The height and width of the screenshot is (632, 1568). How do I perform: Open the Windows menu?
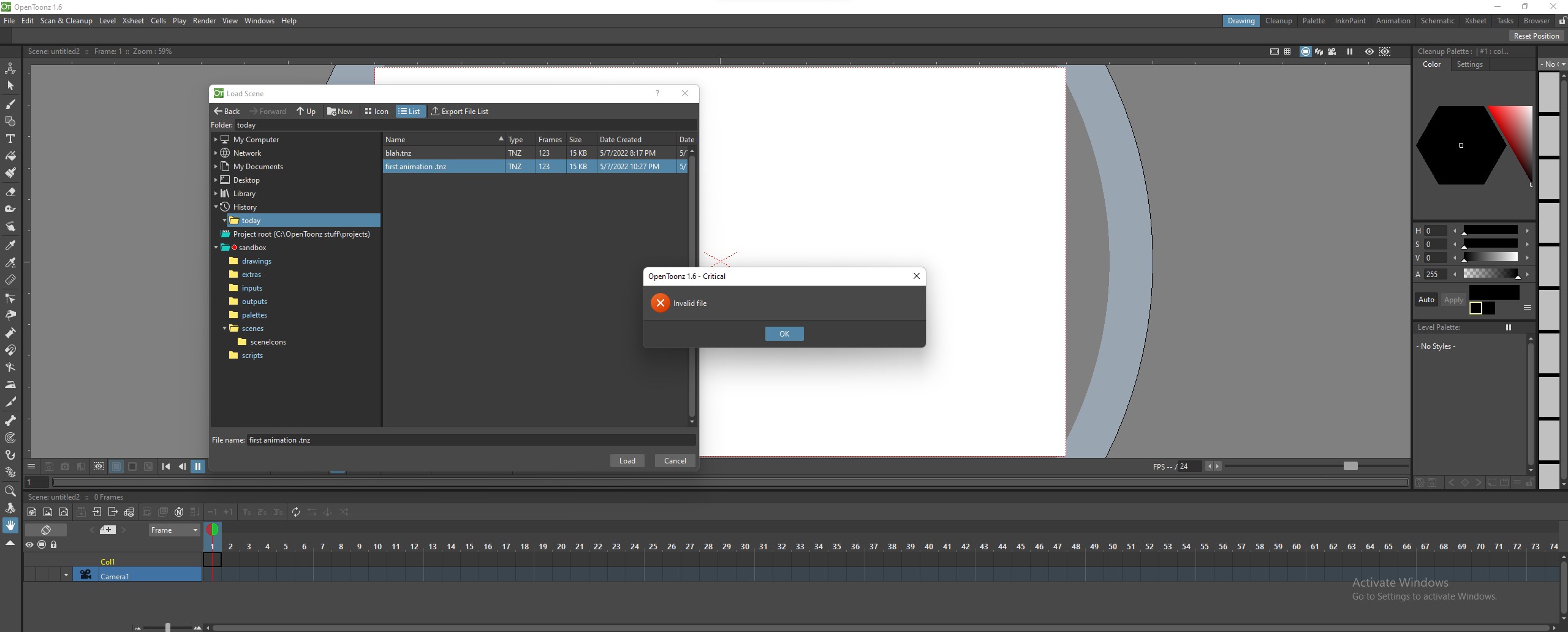point(259,20)
